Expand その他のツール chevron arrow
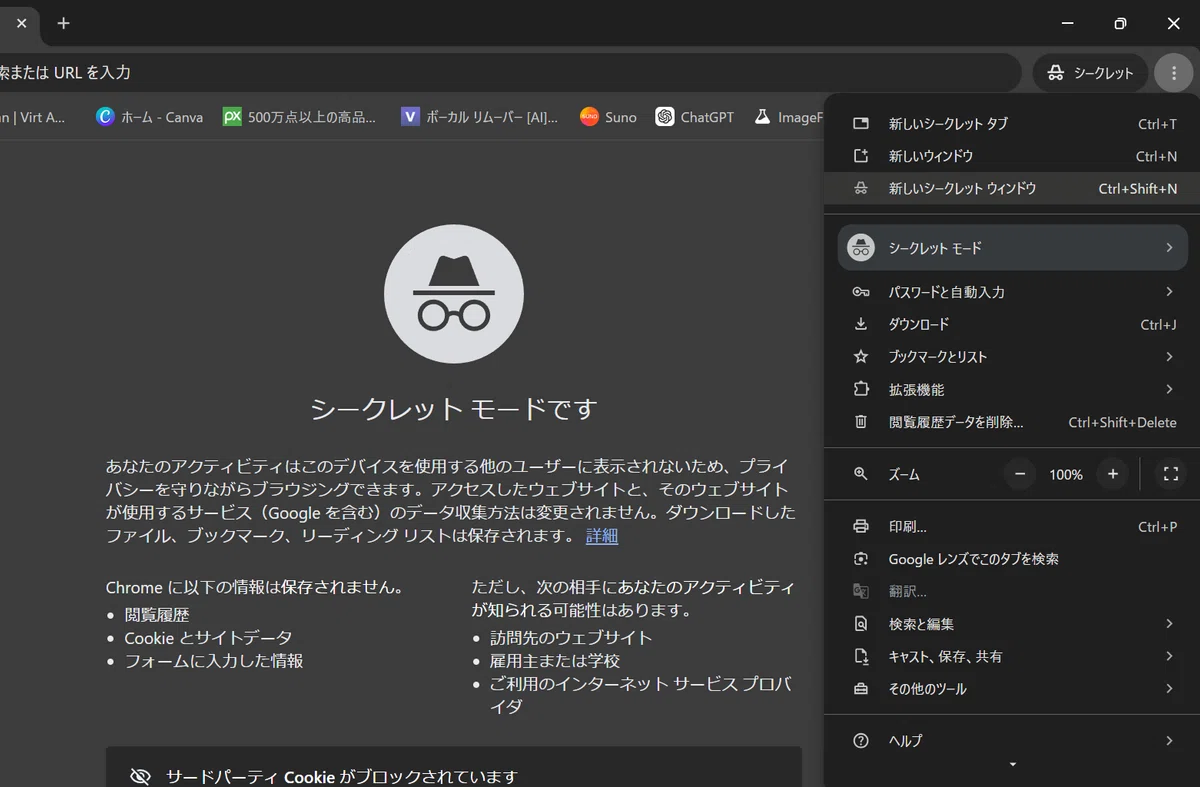This screenshot has height=787, width=1200. 1169,689
